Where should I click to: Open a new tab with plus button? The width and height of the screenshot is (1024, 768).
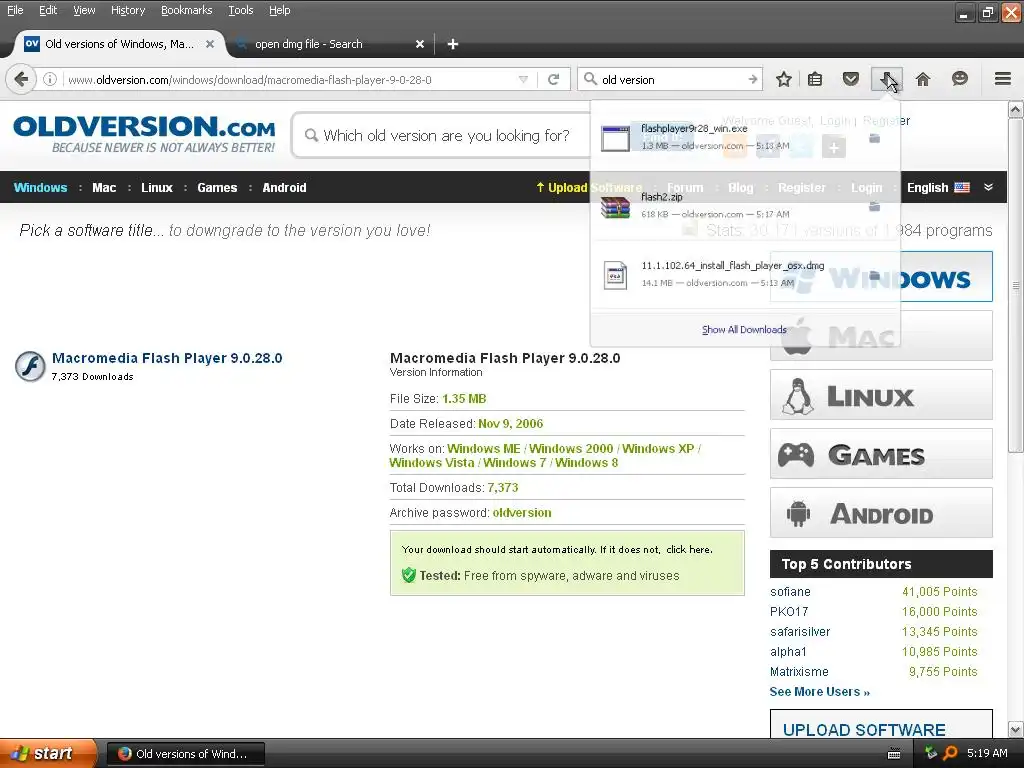[x=453, y=44]
